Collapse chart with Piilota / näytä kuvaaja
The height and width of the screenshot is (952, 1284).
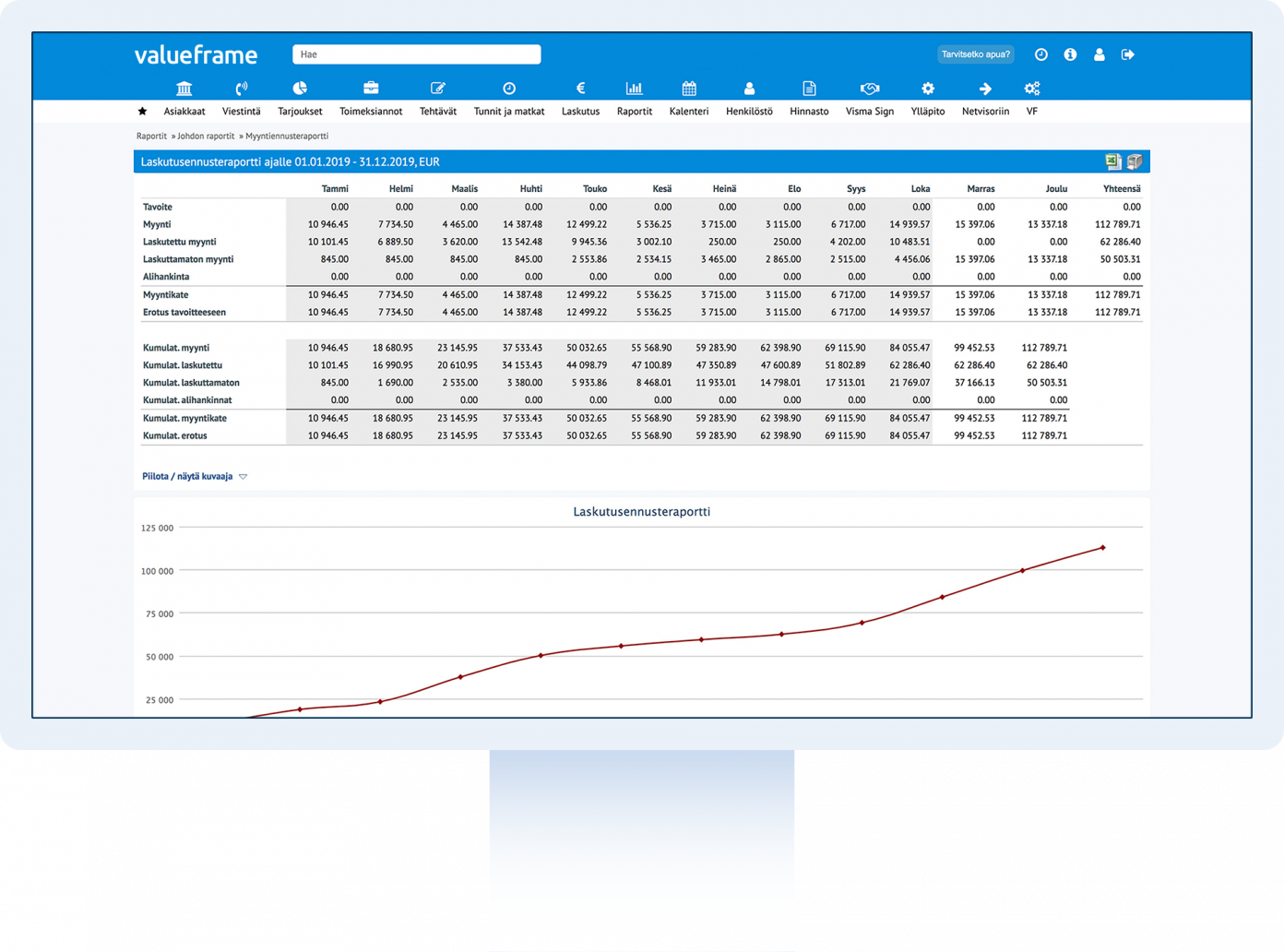(x=187, y=477)
